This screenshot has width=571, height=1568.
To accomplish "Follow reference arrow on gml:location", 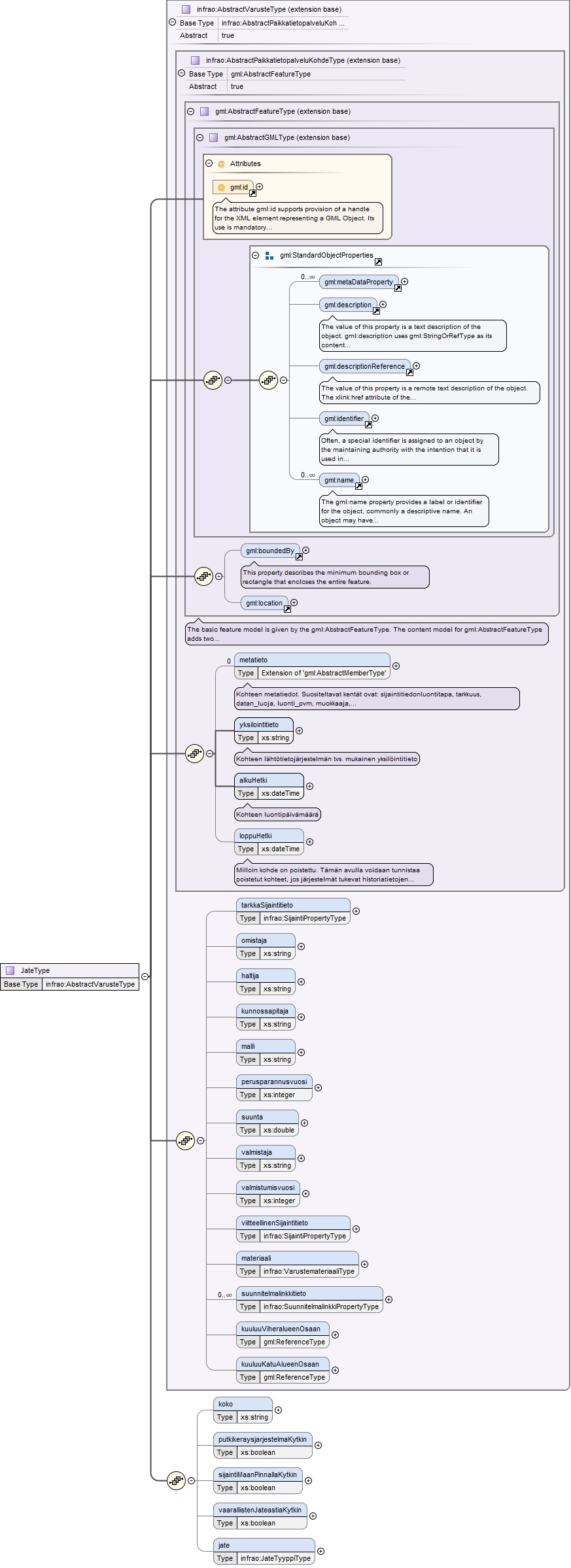I will [287, 609].
